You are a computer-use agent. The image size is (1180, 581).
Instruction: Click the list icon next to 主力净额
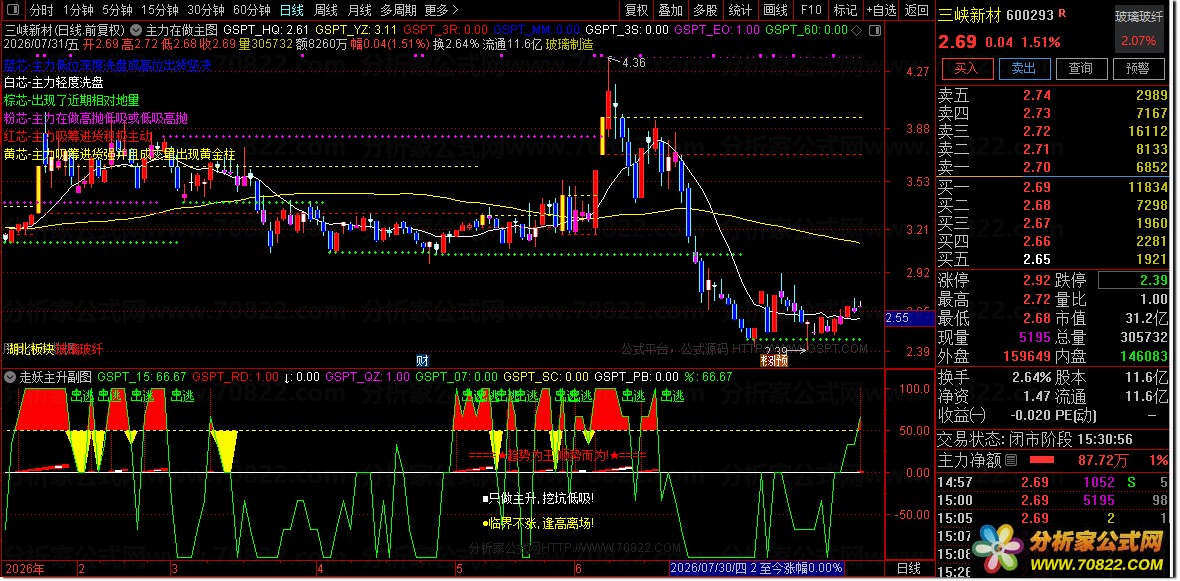[x=1011, y=459]
